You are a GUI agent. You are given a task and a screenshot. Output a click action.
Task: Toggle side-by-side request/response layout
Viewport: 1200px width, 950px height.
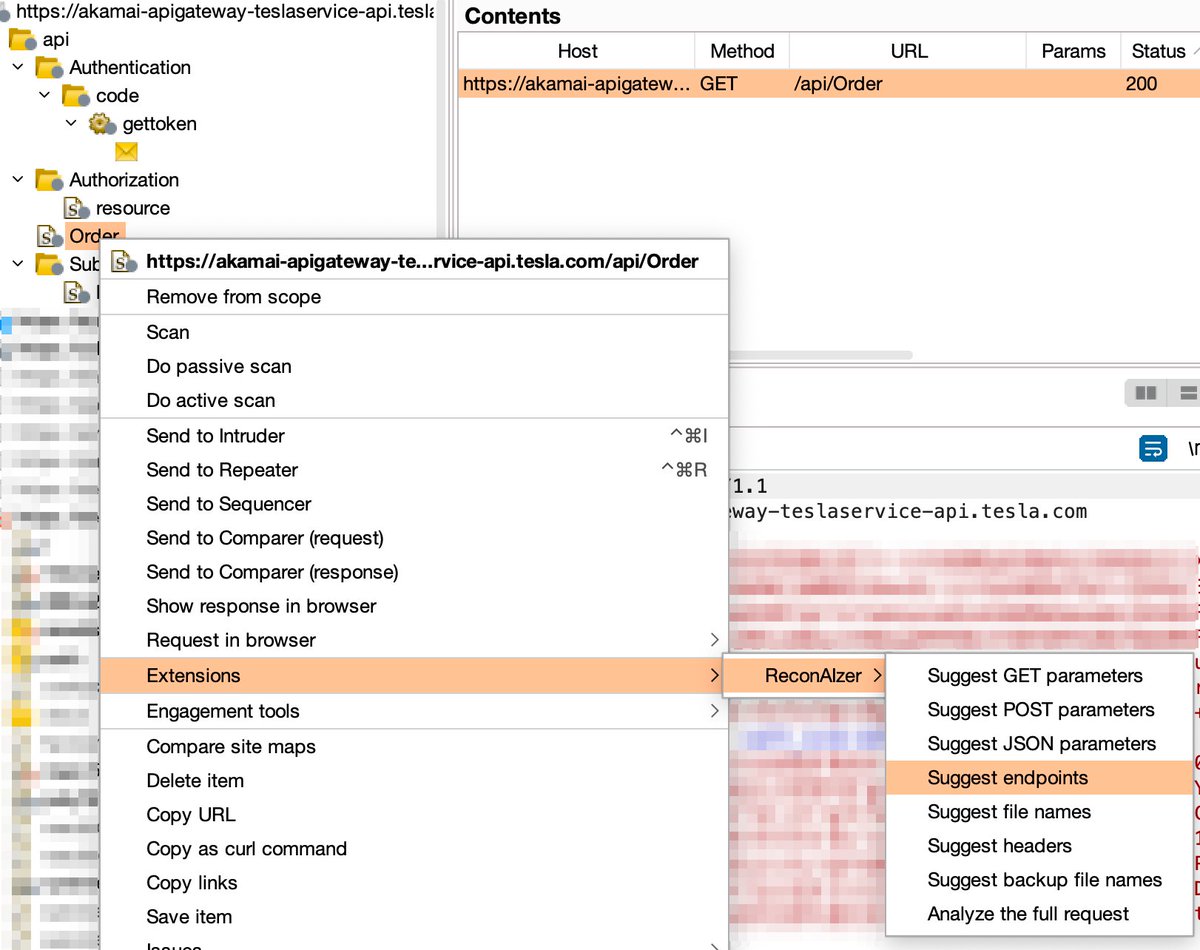pyautogui.click(x=1145, y=392)
